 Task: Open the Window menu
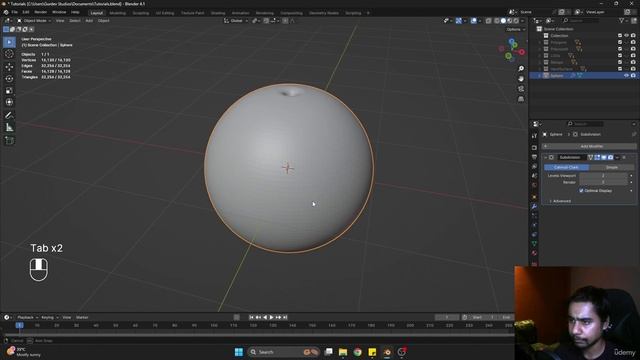click(x=59, y=12)
